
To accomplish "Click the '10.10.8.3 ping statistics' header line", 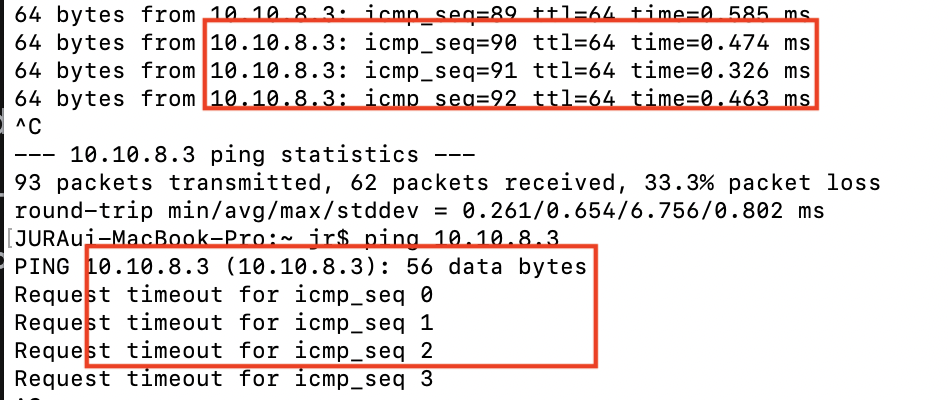I will [x=244, y=156].
